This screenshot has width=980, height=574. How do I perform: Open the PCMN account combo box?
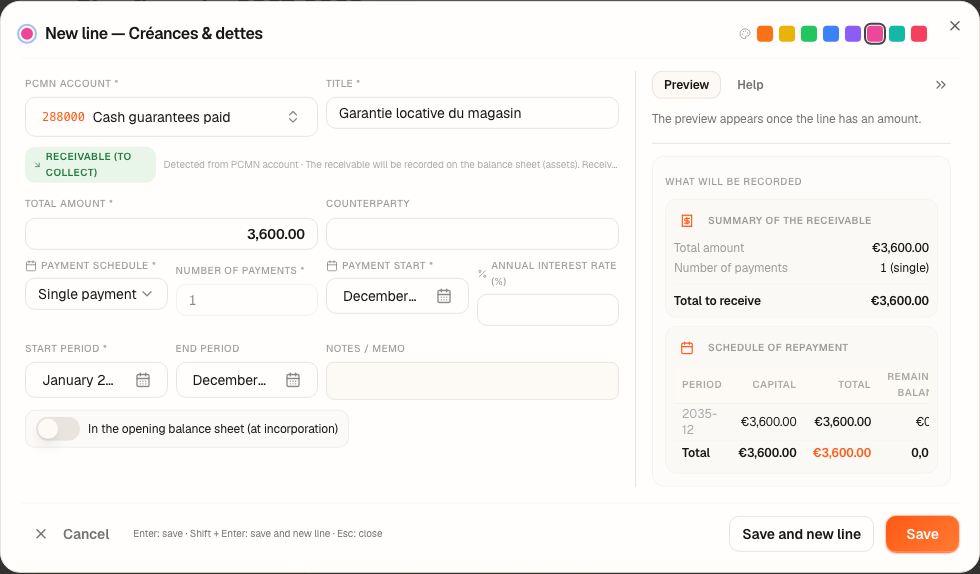[x=171, y=117]
